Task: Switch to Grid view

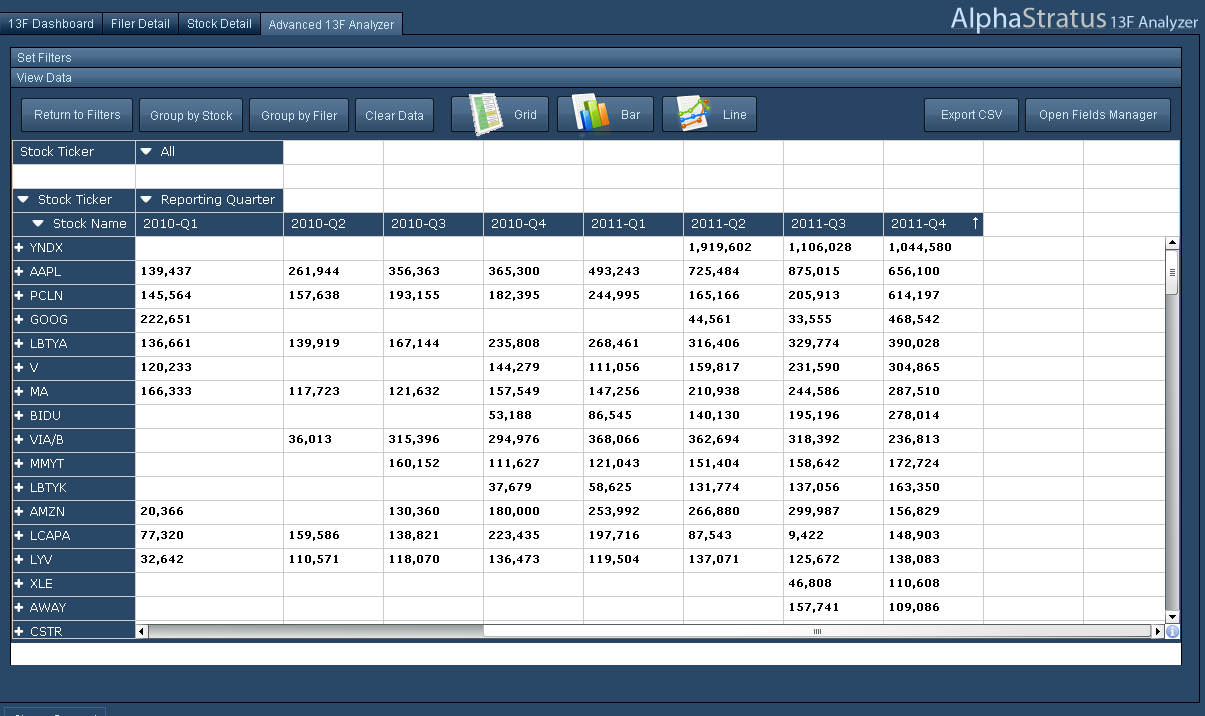Action: (499, 115)
